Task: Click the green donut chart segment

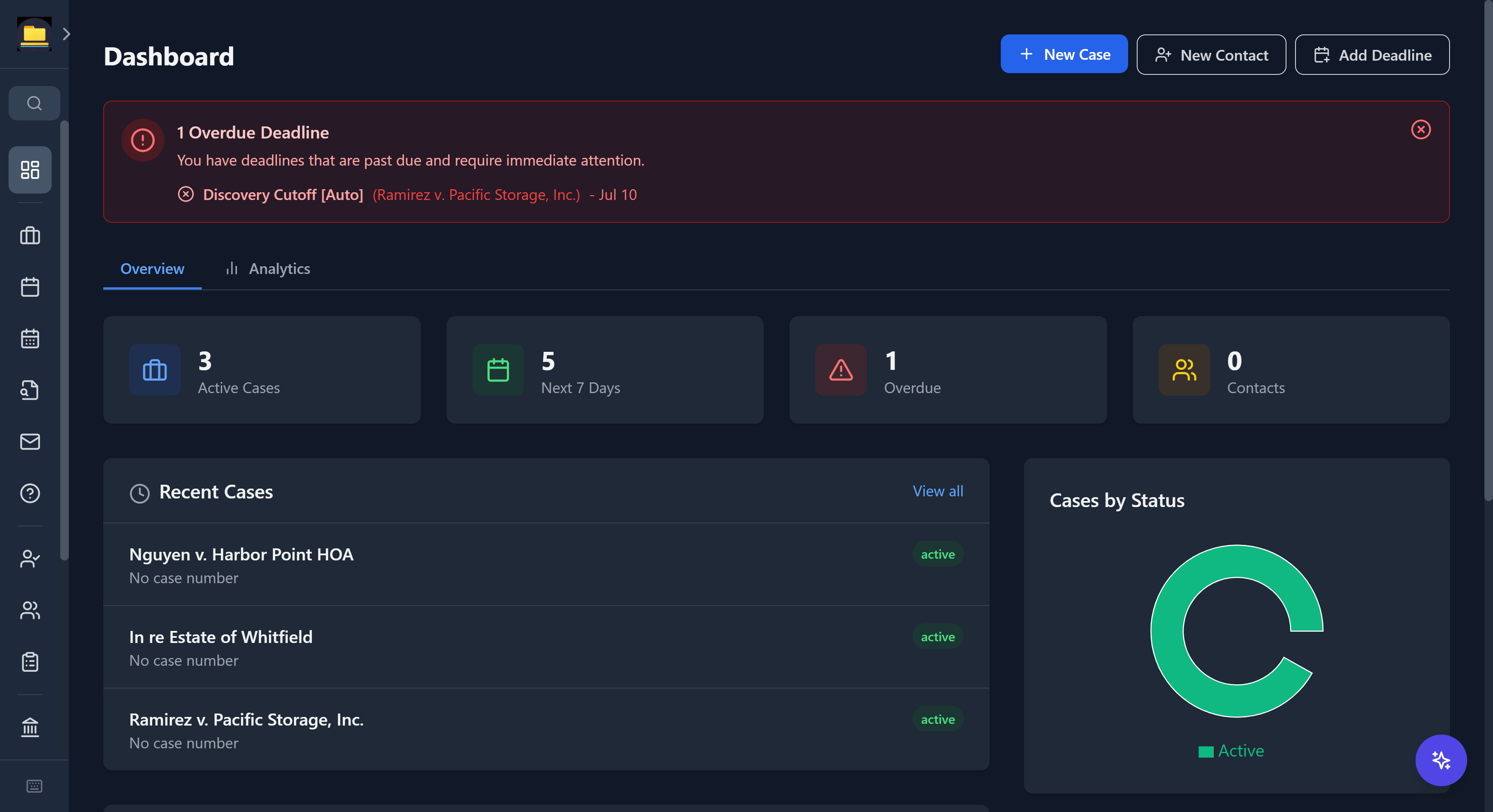Action: click(x=1167, y=631)
